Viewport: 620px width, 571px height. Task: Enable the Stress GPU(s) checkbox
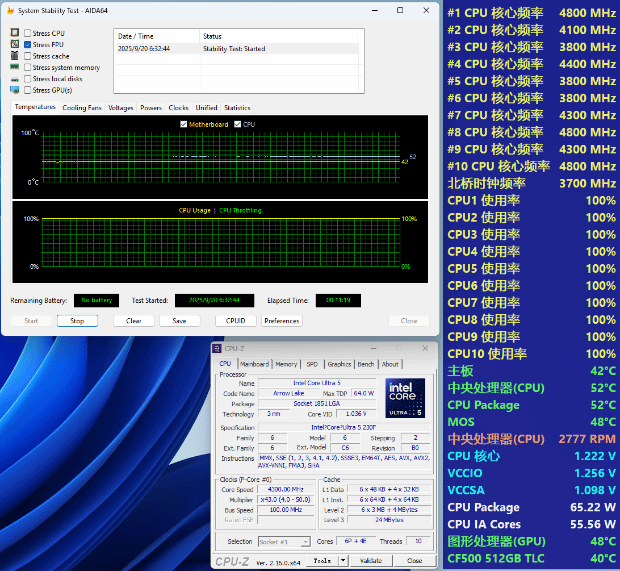27,90
